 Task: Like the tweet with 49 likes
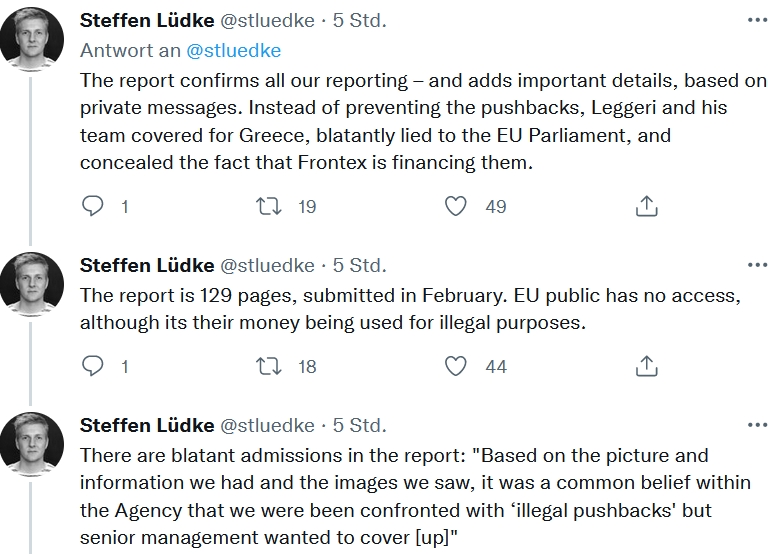(456, 206)
